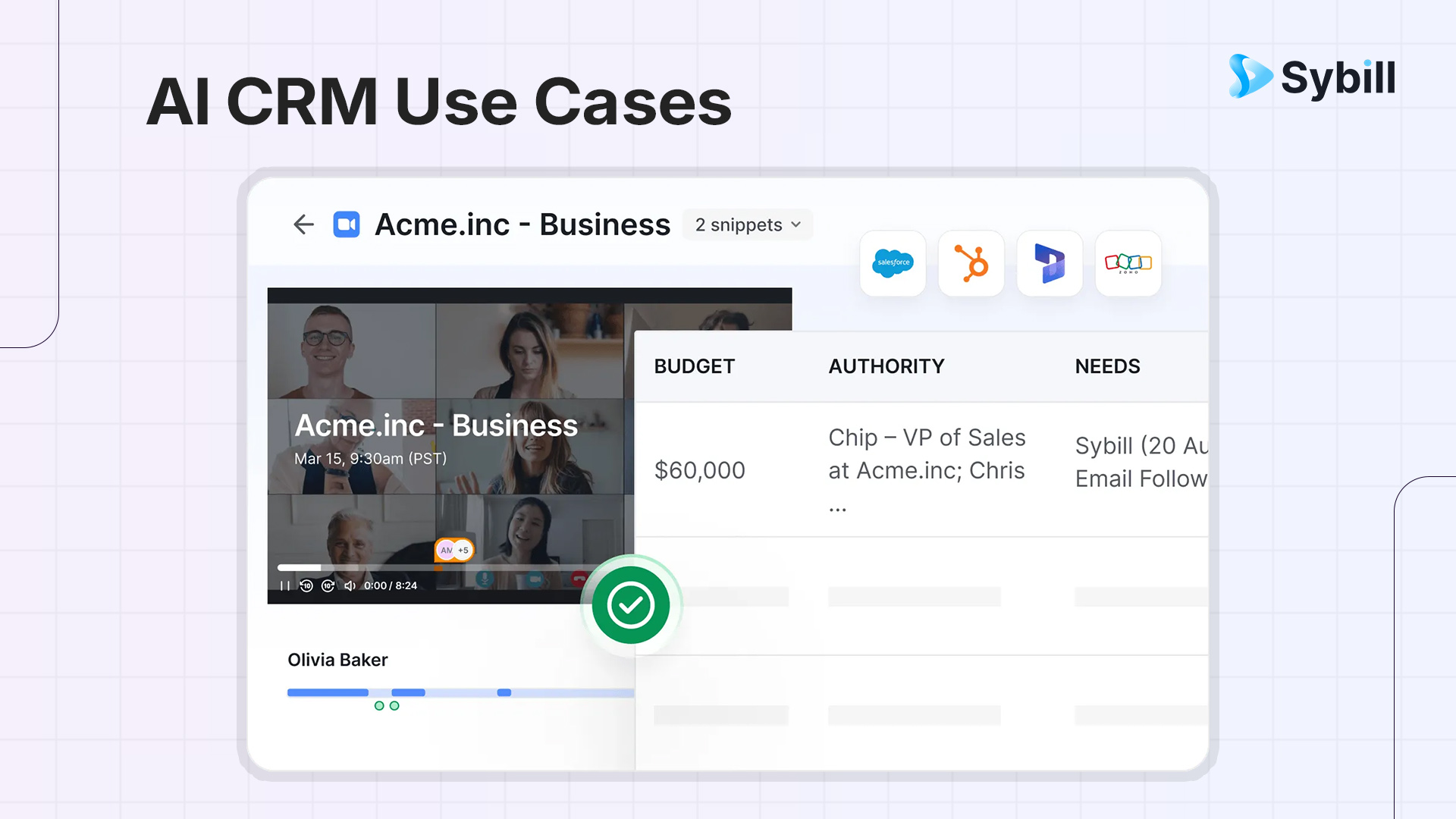This screenshot has height=819, width=1456.
Task: Open the 2 snippets dropdown
Action: tap(748, 224)
